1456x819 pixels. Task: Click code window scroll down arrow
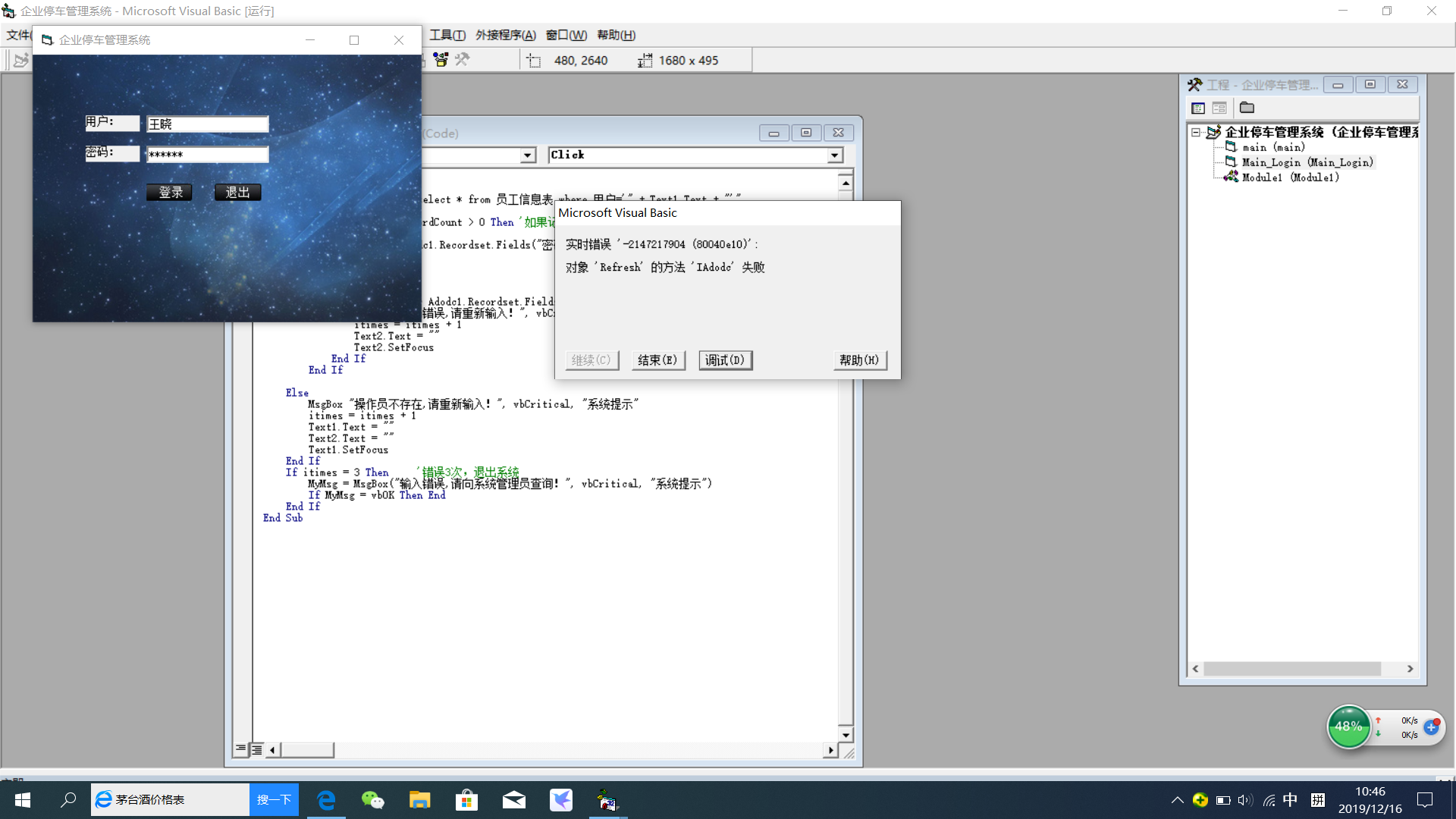coord(846,735)
